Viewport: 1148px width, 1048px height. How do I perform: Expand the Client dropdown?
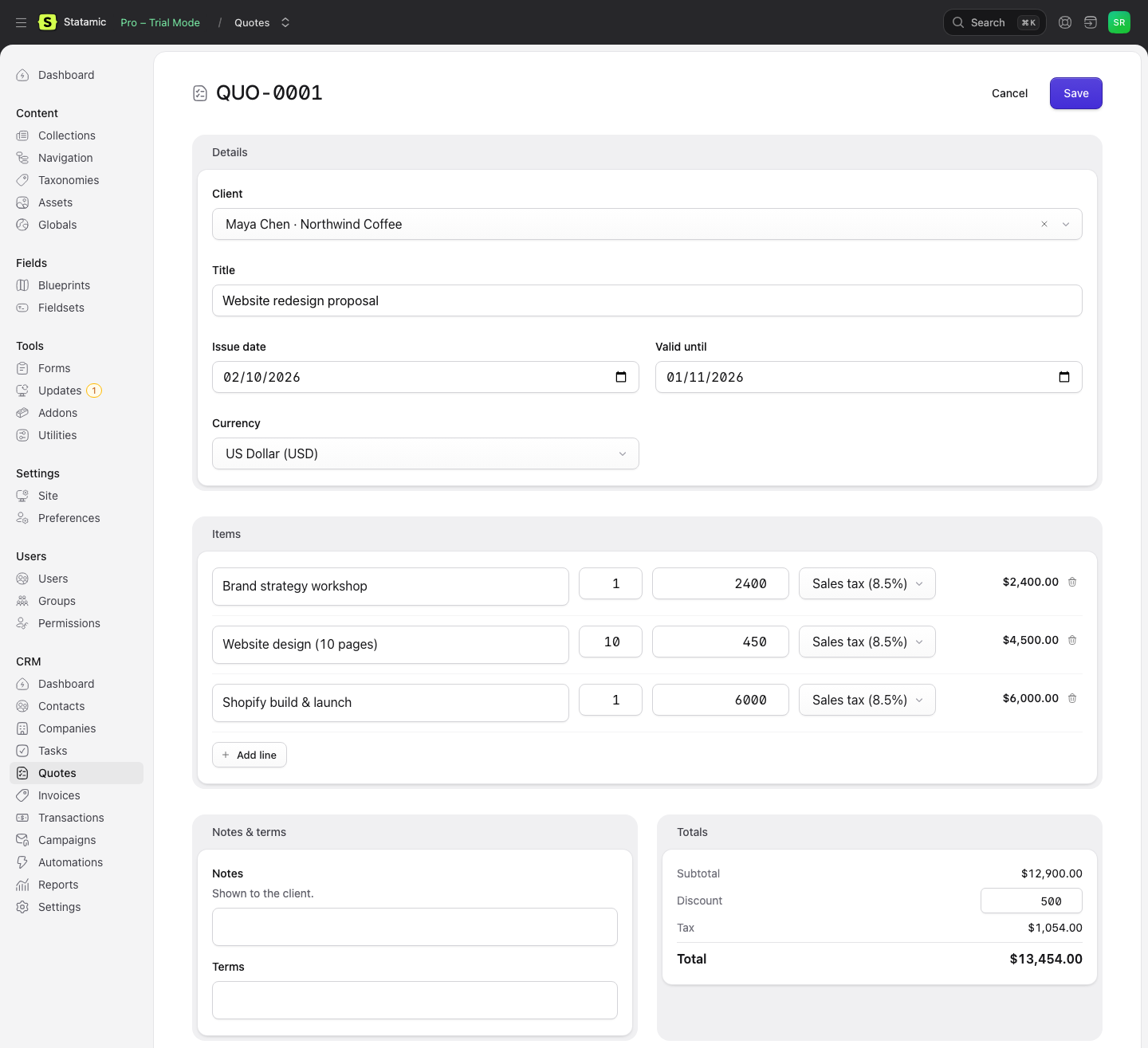[1066, 224]
